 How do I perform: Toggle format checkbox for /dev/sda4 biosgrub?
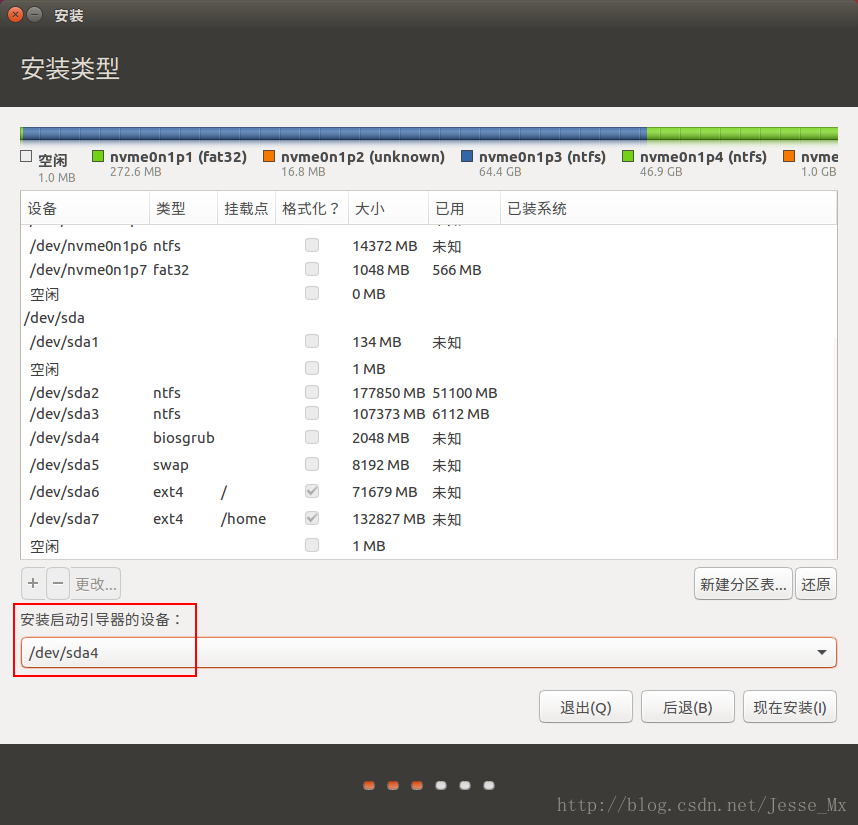312,438
